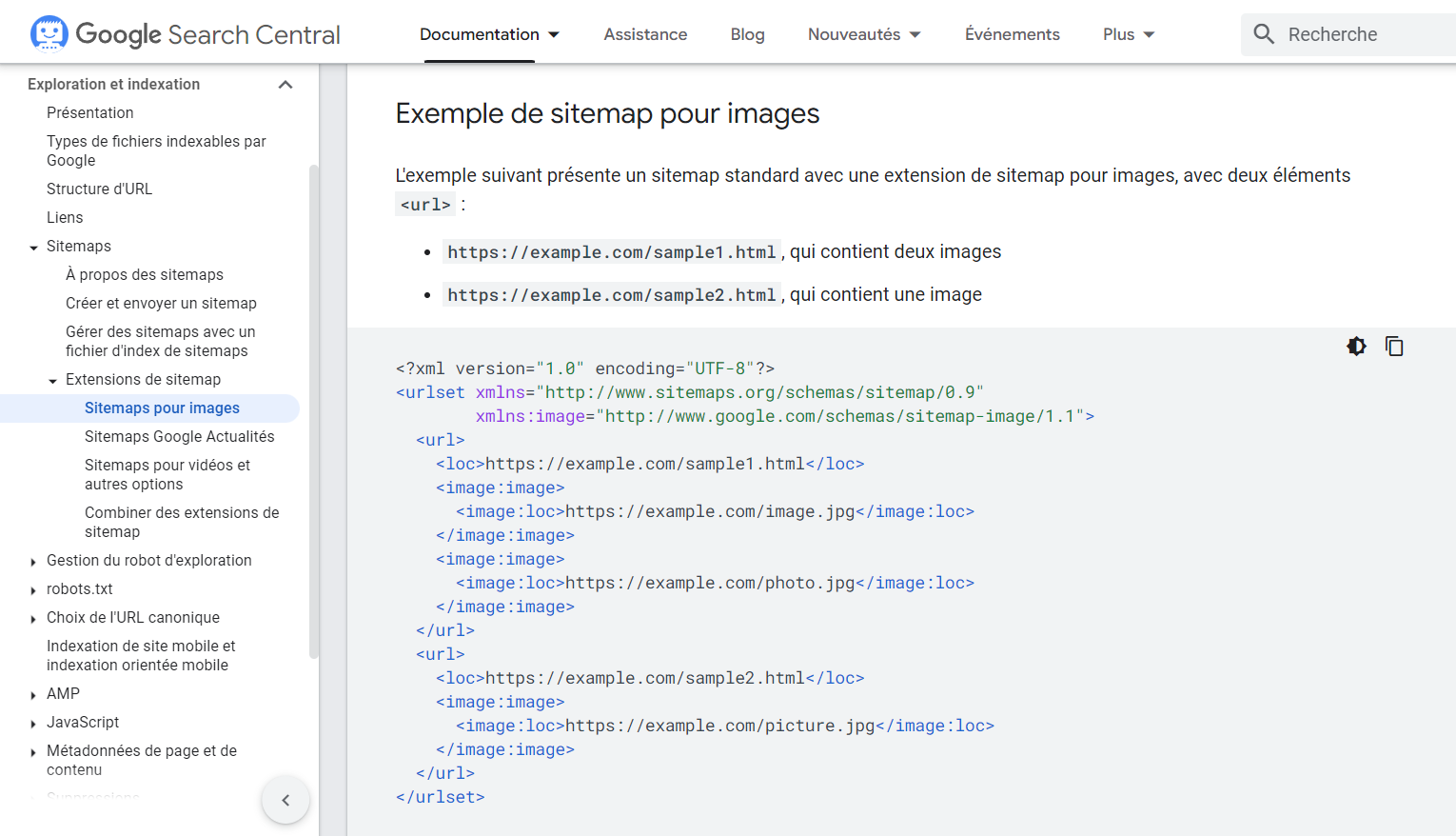
Task: Open the Plus dropdown menu
Action: tap(1128, 33)
